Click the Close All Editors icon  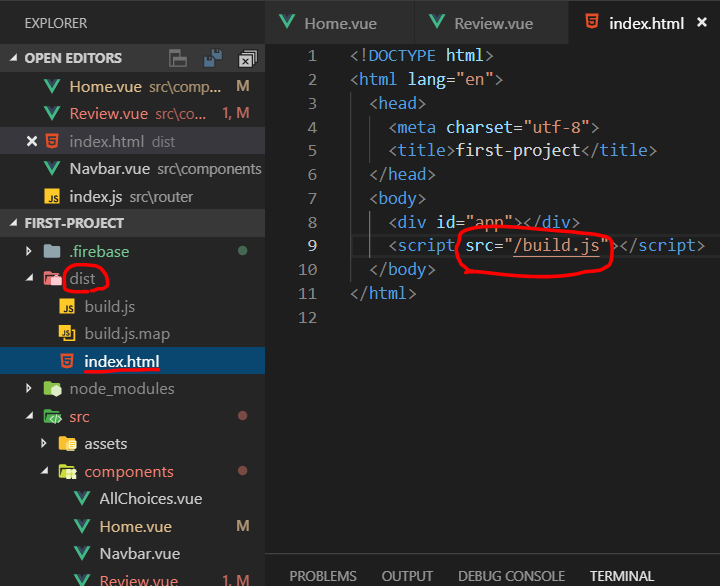coord(248,59)
